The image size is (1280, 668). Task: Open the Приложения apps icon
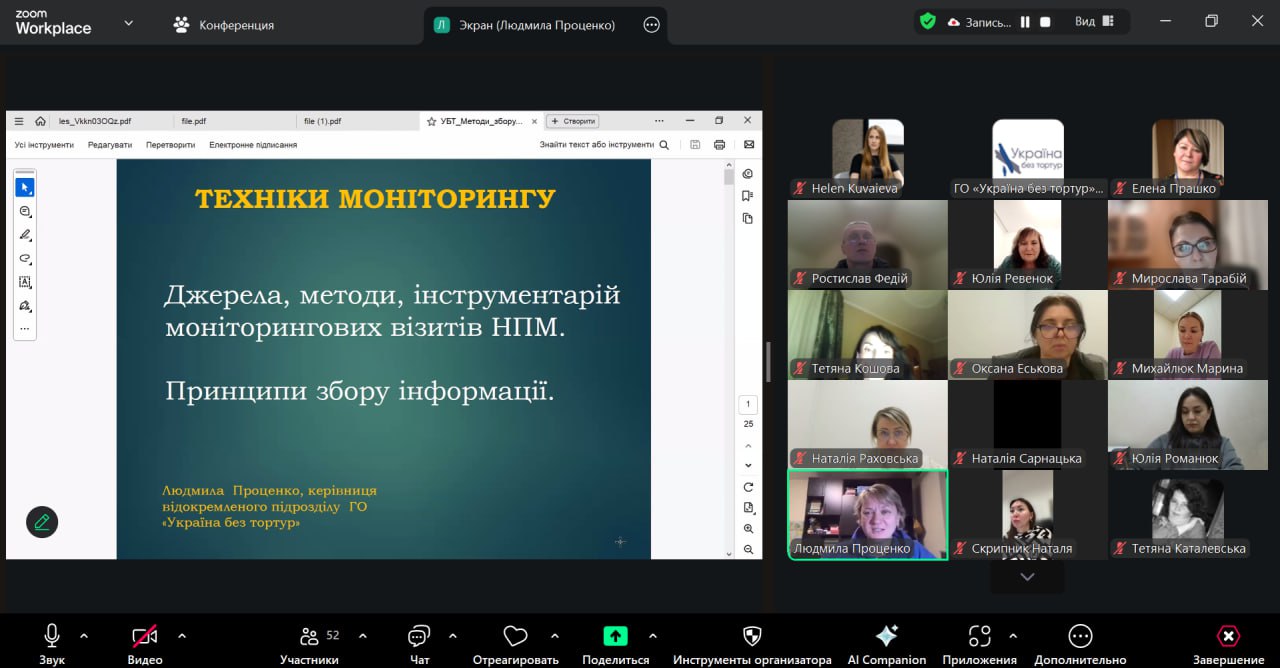coord(980,636)
